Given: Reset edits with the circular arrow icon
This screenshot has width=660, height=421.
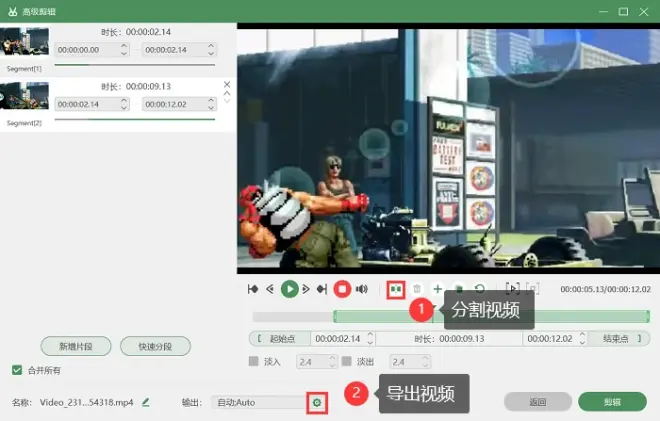Looking at the screenshot, I should (x=479, y=288).
